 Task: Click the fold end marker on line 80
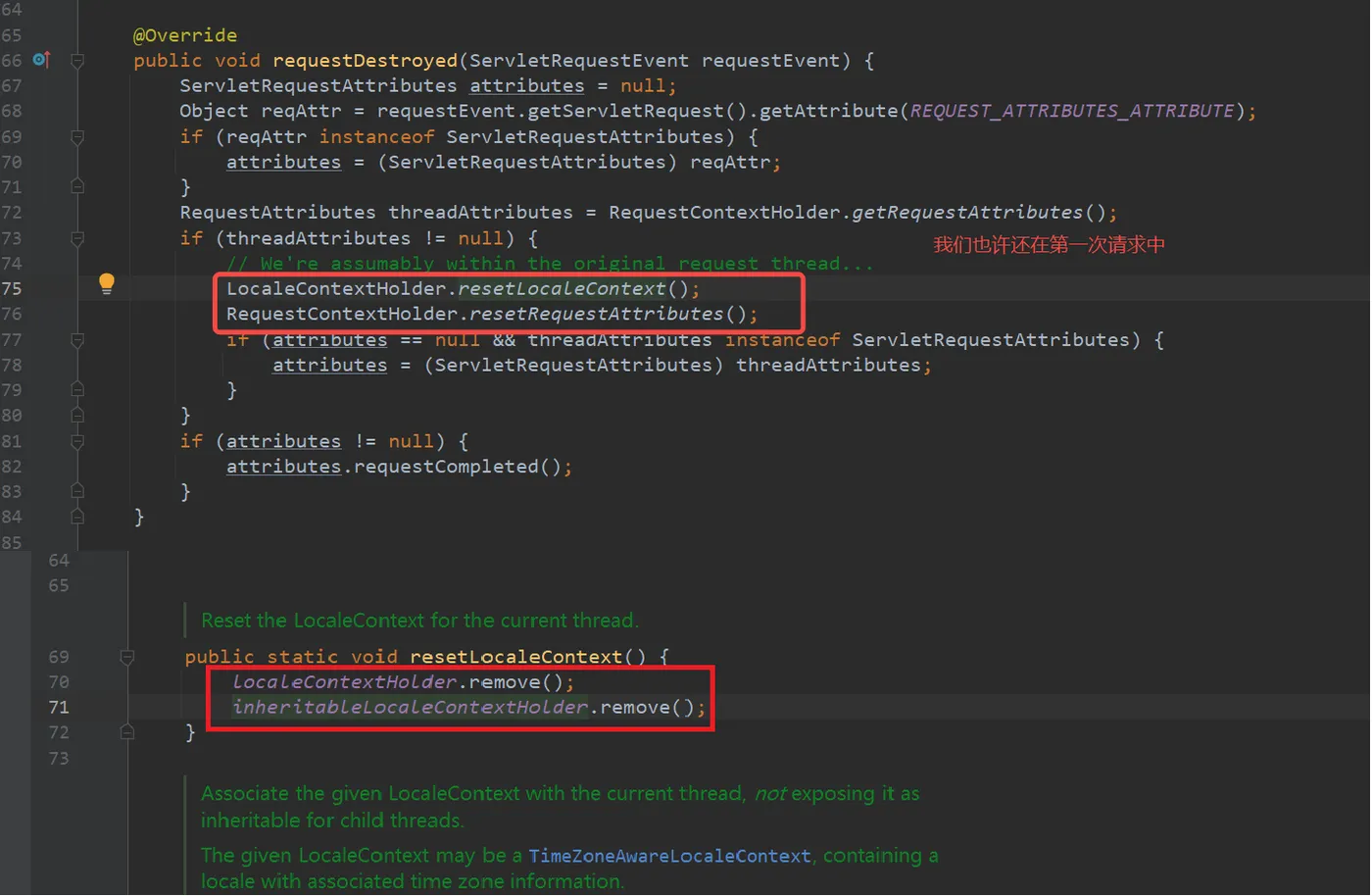pyautogui.click(x=77, y=415)
